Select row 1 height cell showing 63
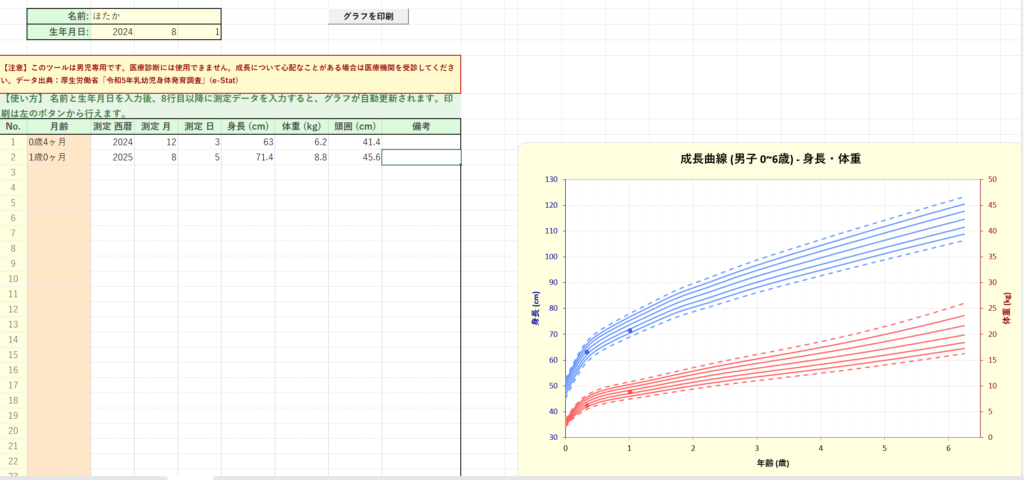Screen dimensions: 1024x480 point(248,142)
